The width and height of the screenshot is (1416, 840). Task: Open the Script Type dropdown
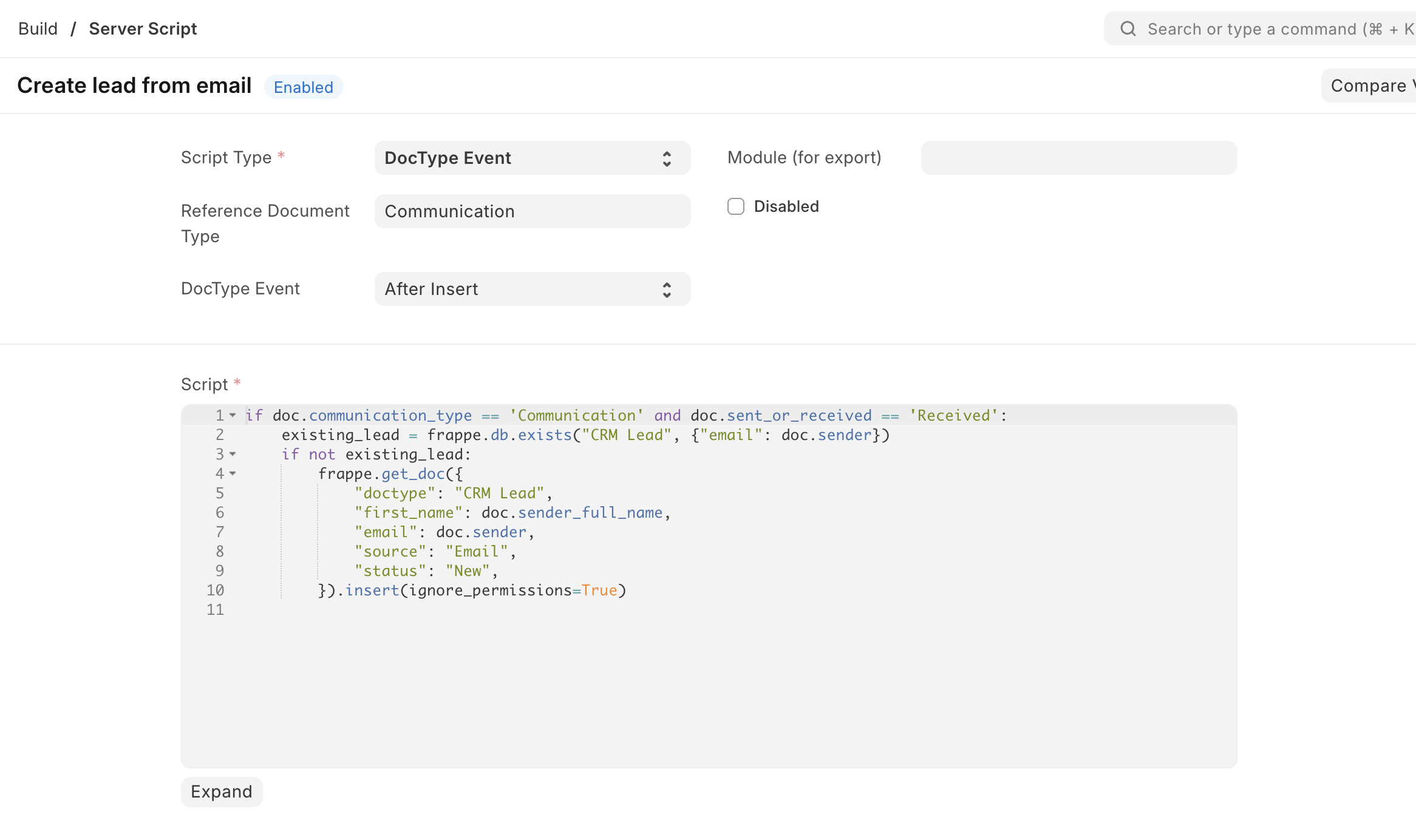[x=522, y=158]
